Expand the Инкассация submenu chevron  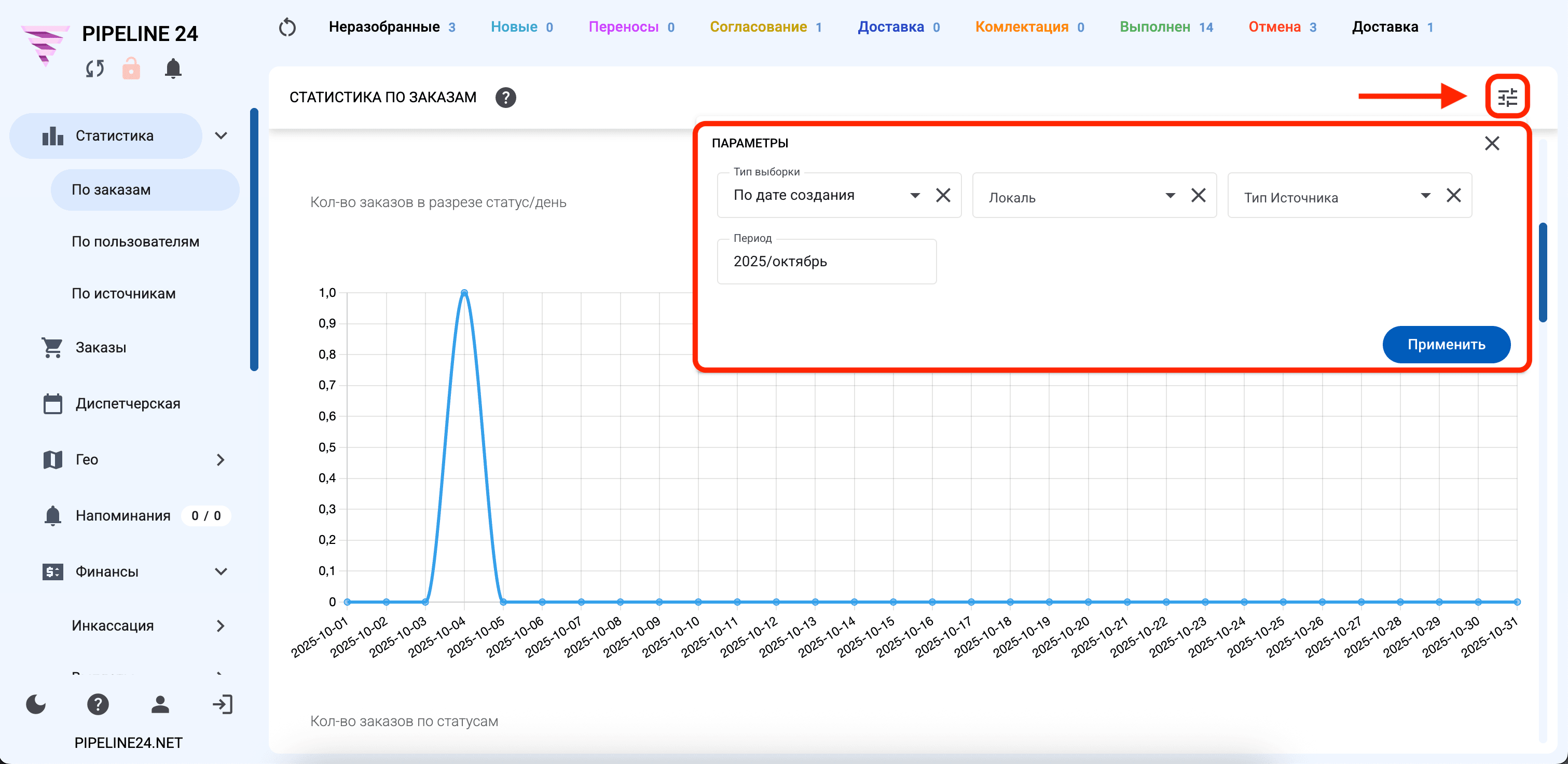point(221,626)
